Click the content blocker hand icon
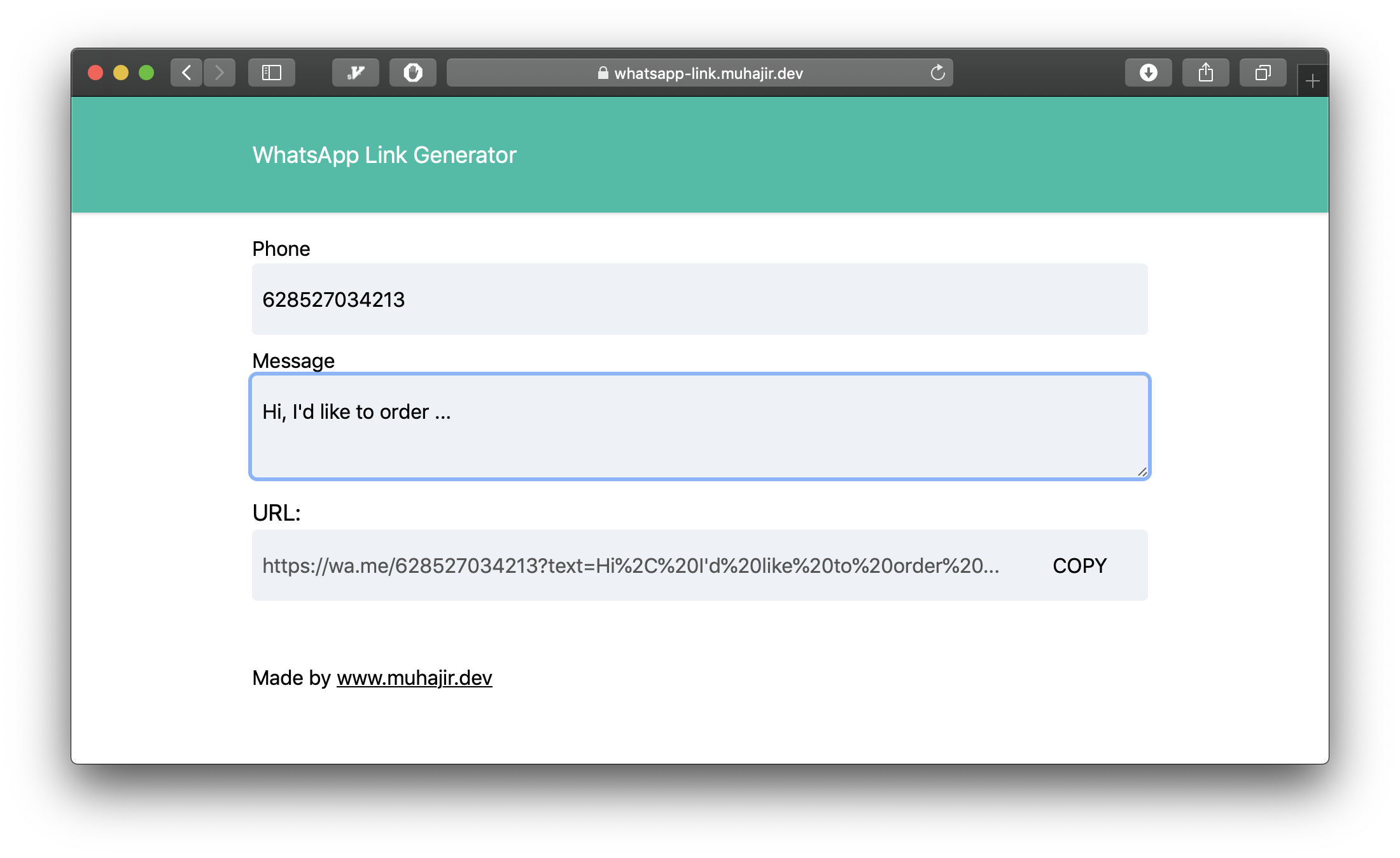 click(x=413, y=73)
